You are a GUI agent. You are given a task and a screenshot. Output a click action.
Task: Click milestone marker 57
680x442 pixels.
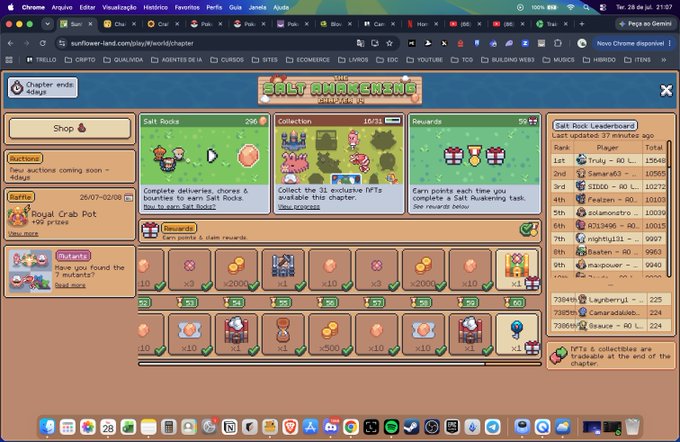375,302
